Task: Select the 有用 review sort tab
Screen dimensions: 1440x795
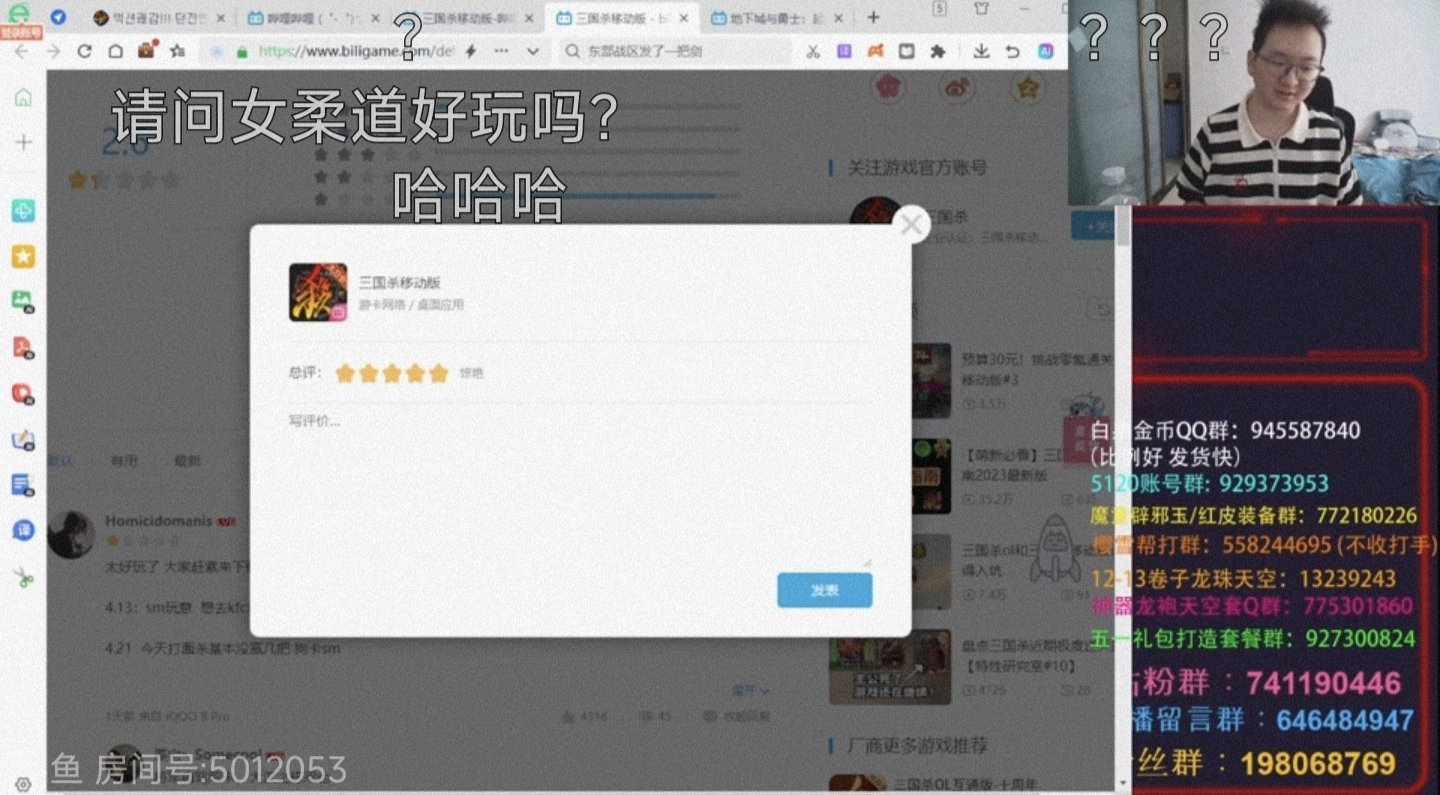Action: click(124, 461)
